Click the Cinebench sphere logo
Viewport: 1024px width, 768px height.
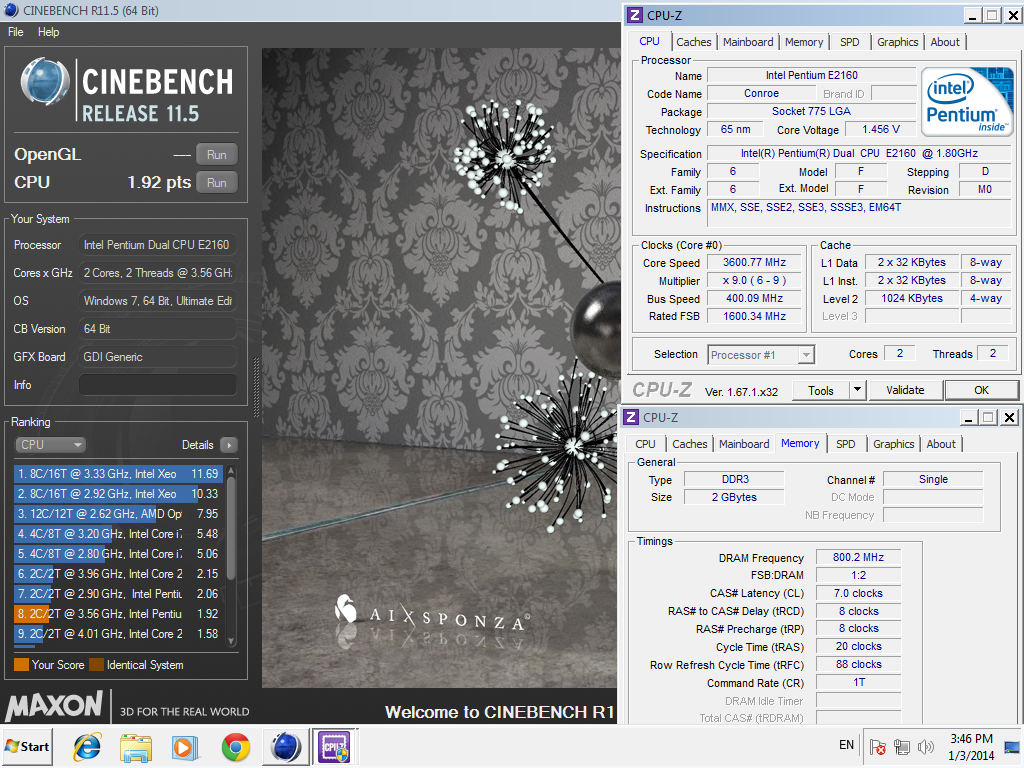[44, 83]
